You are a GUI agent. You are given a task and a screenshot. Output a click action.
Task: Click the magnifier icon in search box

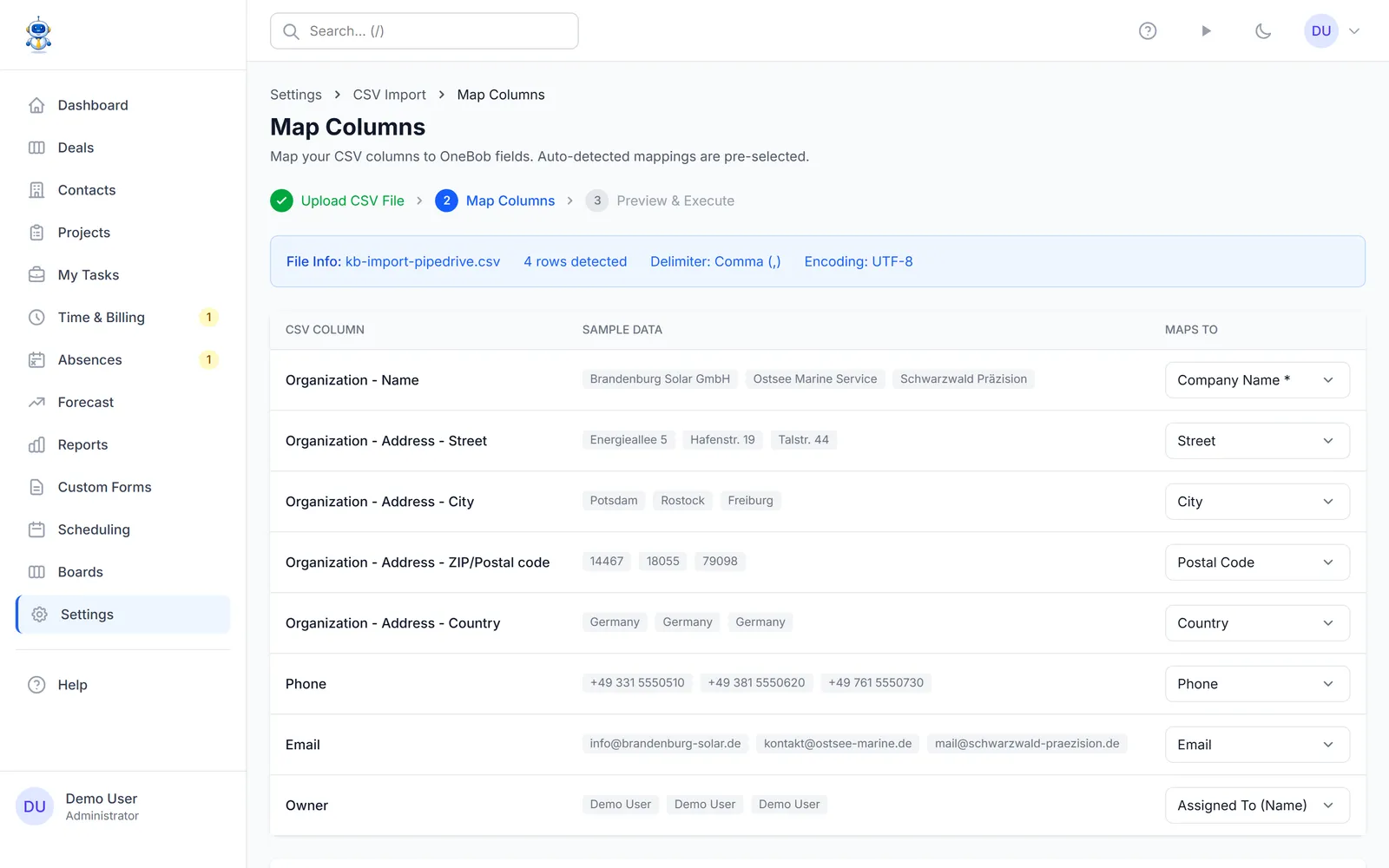292,31
